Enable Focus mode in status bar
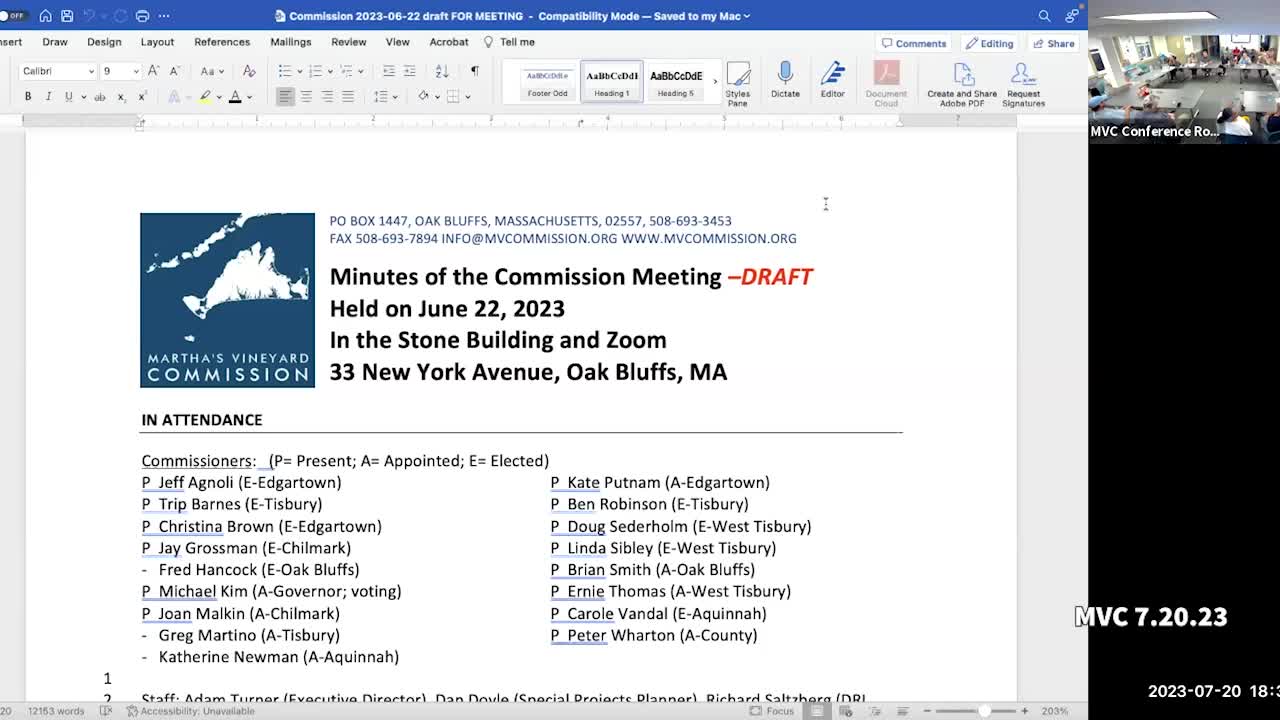This screenshot has width=1280, height=720. tap(772, 711)
